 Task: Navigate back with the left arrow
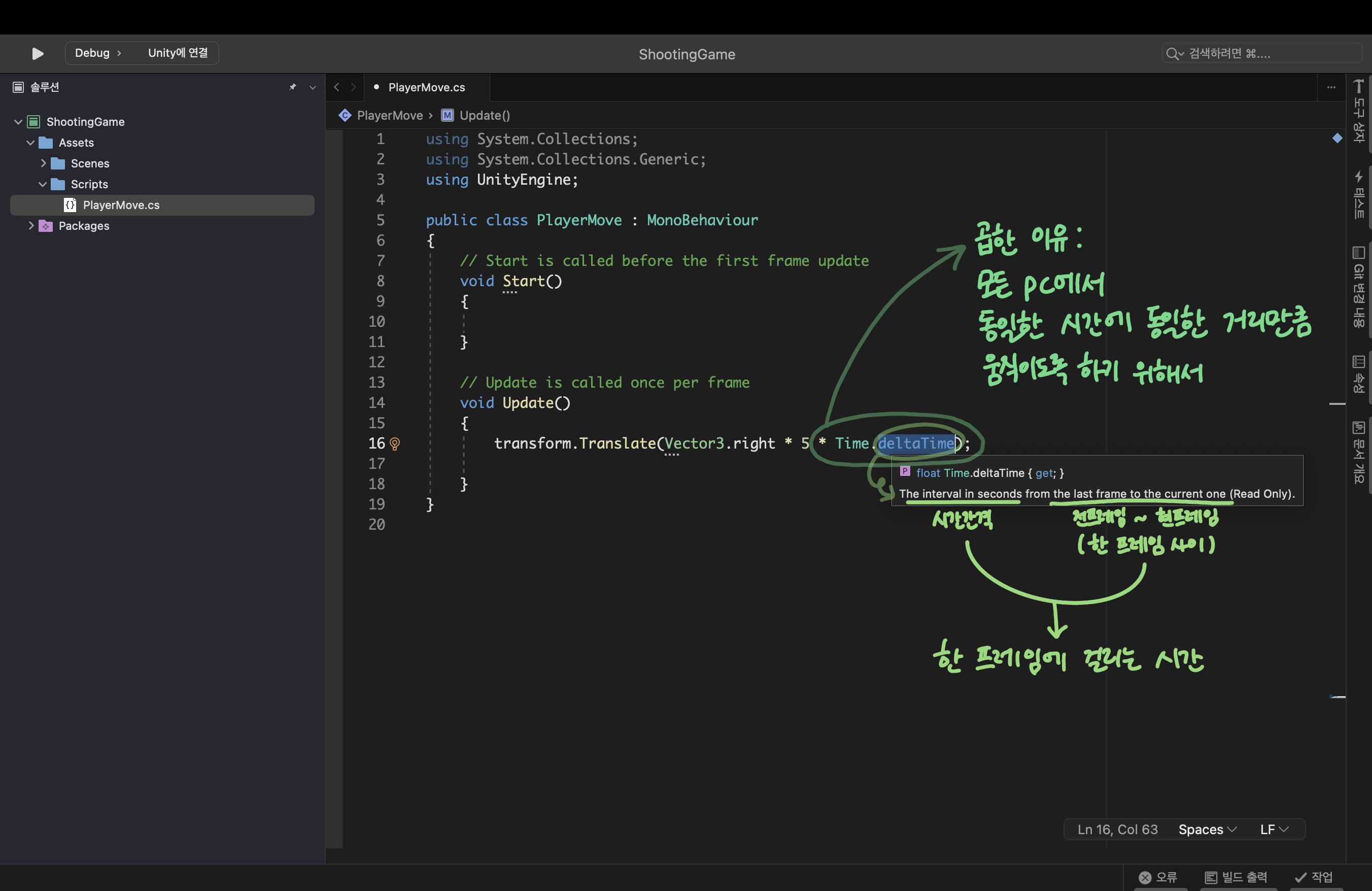[x=337, y=87]
